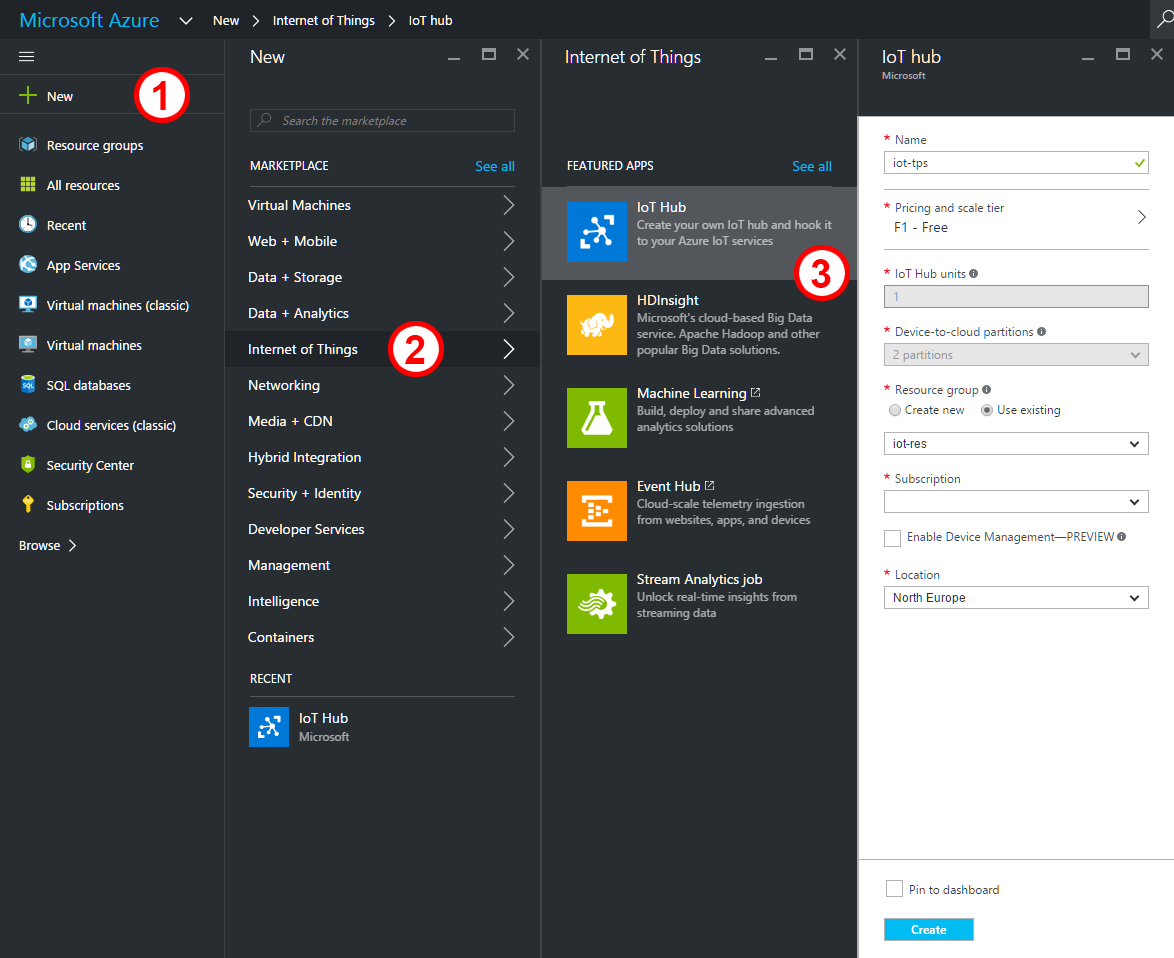
Task: Click the HDInsight elephant icon
Action: click(x=596, y=324)
